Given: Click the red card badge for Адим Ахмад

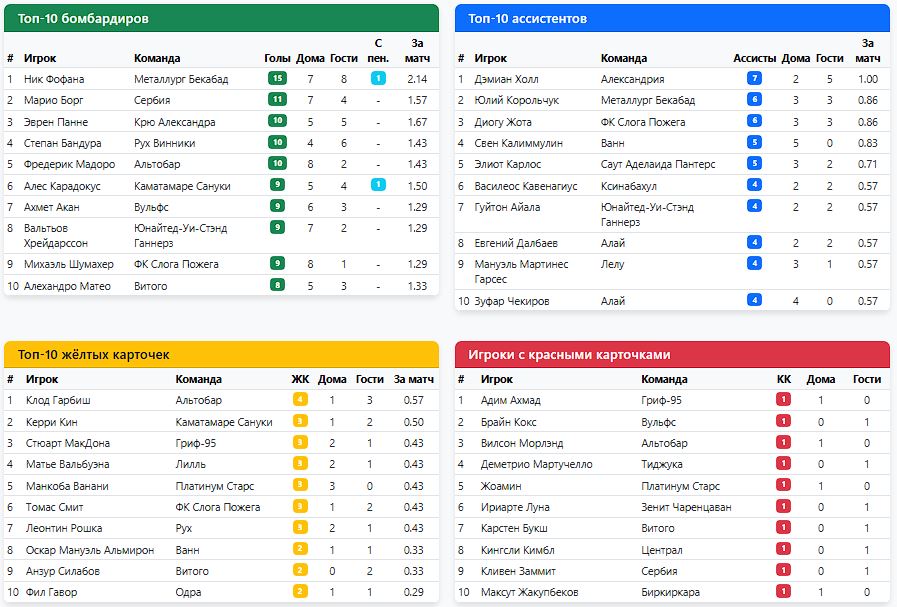Looking at the screenshot, I should [783, 400].
